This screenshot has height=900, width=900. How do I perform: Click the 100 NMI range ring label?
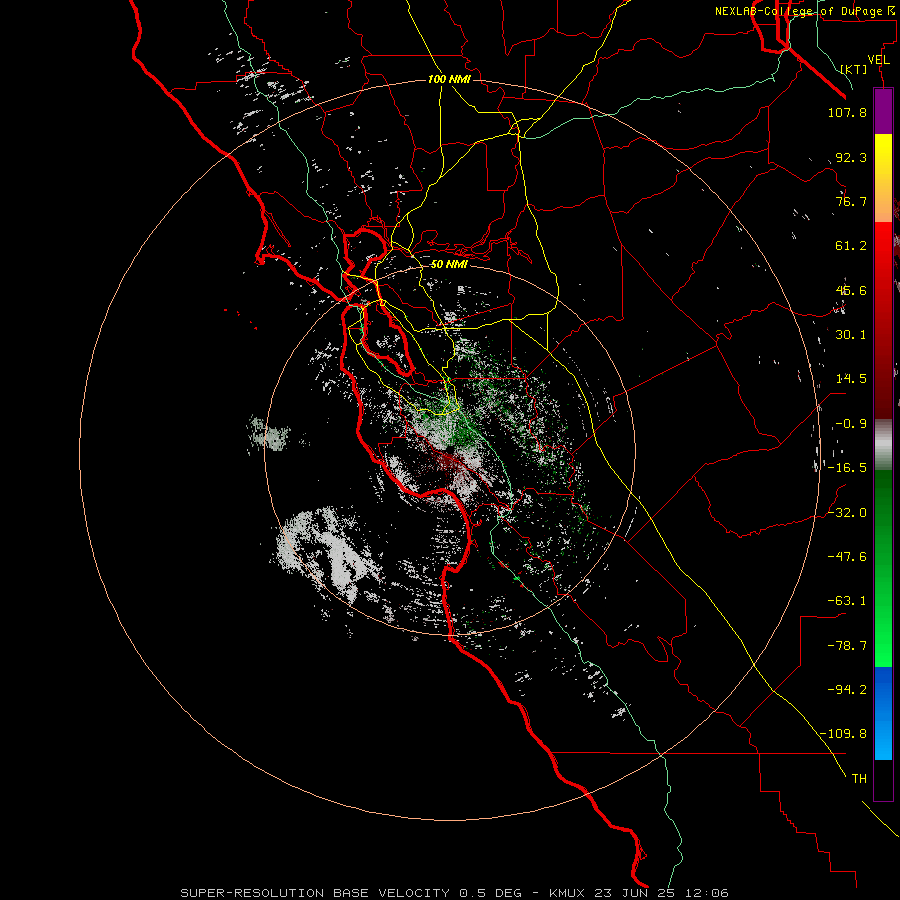(449, 79)
